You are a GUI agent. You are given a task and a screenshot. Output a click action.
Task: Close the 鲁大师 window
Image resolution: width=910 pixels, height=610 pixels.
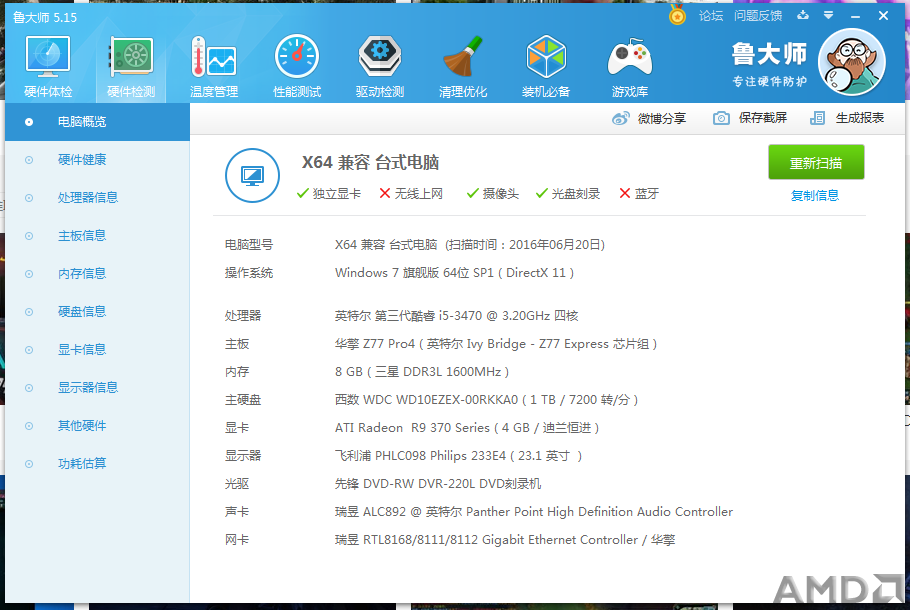point(883,16)
